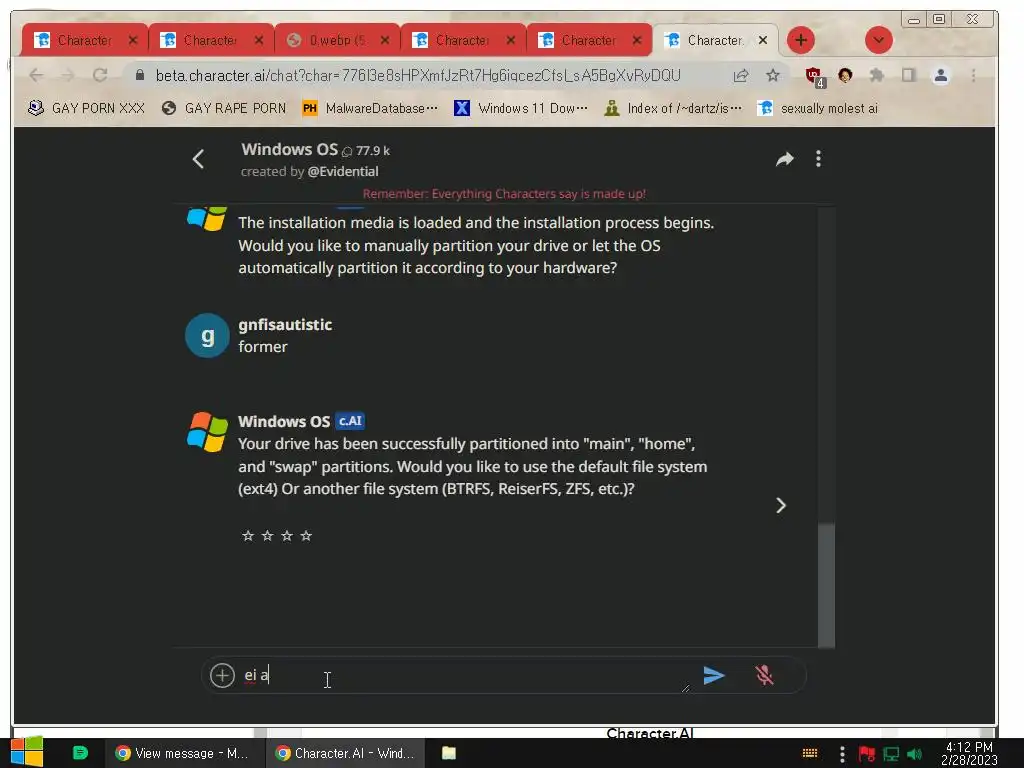This screenshot has width=1024, height=768.
Task: Open the Index of /~dartz/is bookmark
Action: [x=673, y=108]
